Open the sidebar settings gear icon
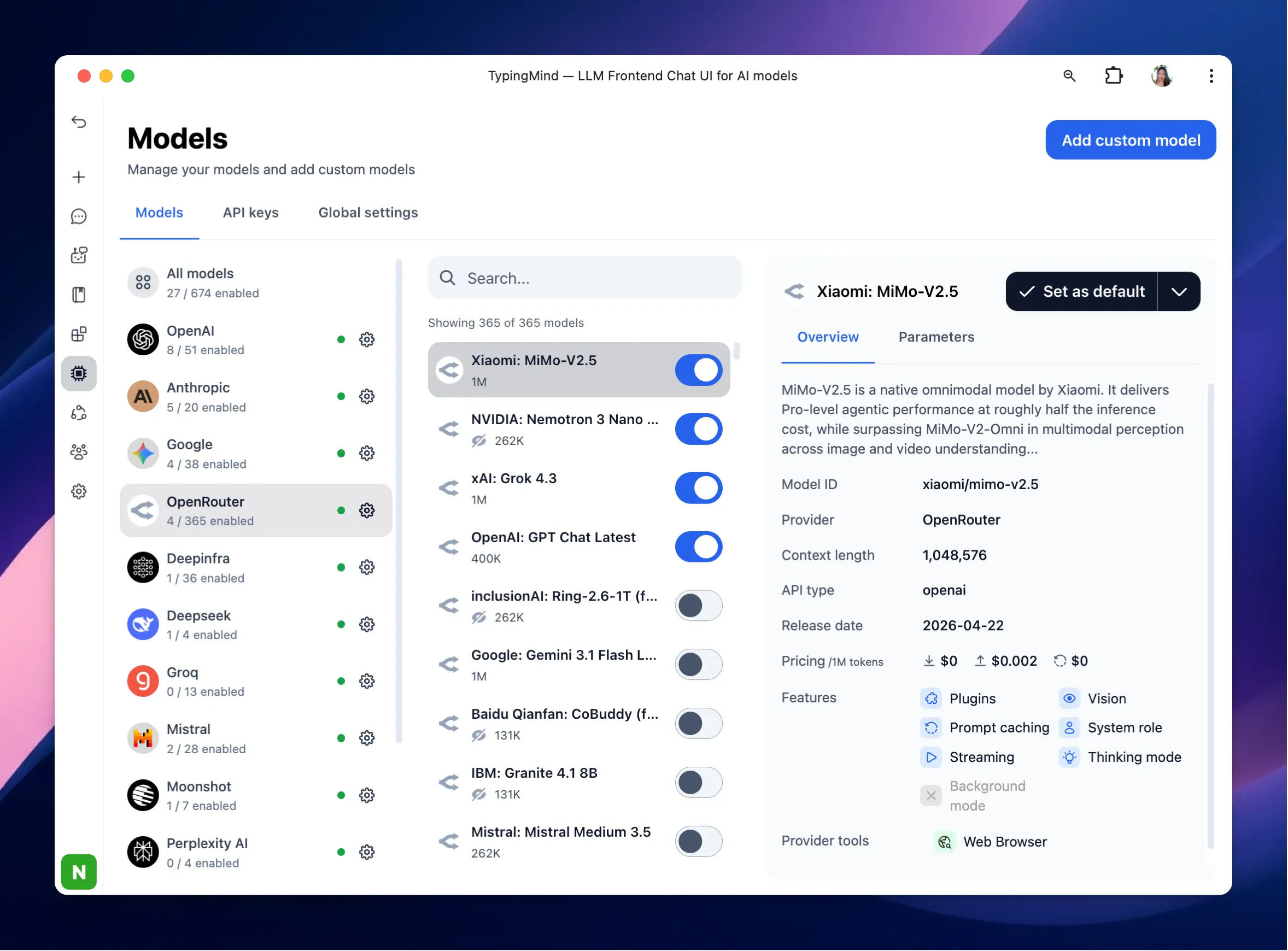1288x951 pixels. (x=79, y=491)
